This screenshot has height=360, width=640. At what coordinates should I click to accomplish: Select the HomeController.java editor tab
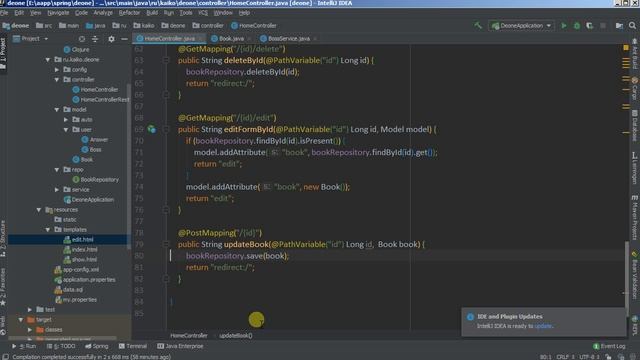[169, 38]
